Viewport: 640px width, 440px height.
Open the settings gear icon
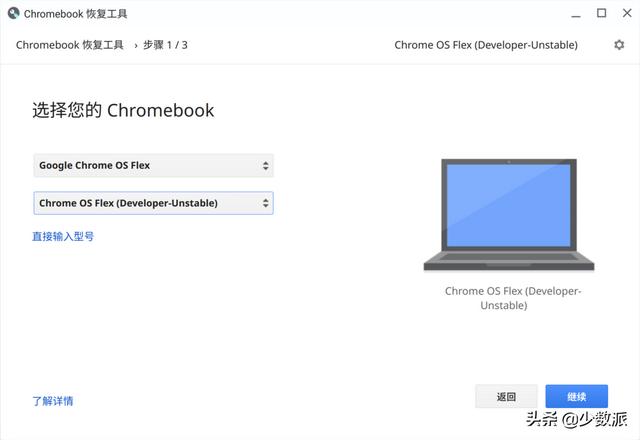tap(619, 45)
